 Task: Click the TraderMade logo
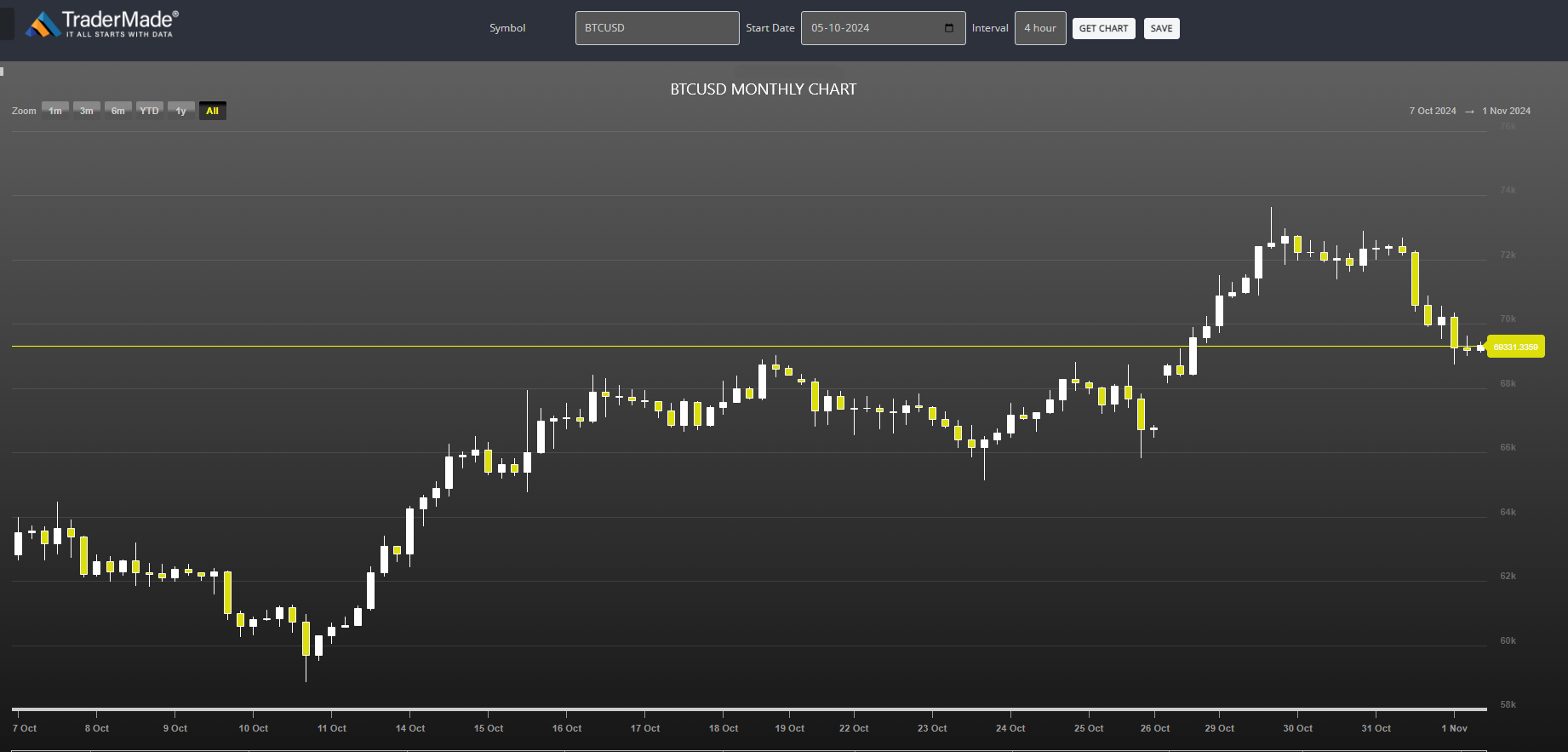click(102, 24)
